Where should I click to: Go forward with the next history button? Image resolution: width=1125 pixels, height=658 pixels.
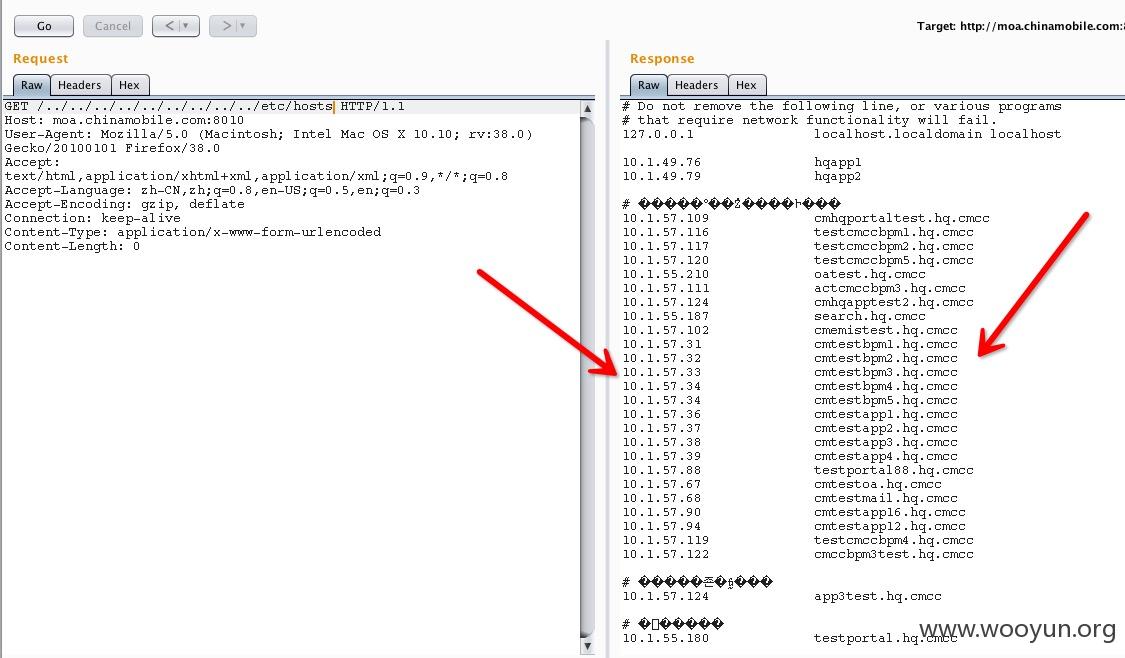232,26
